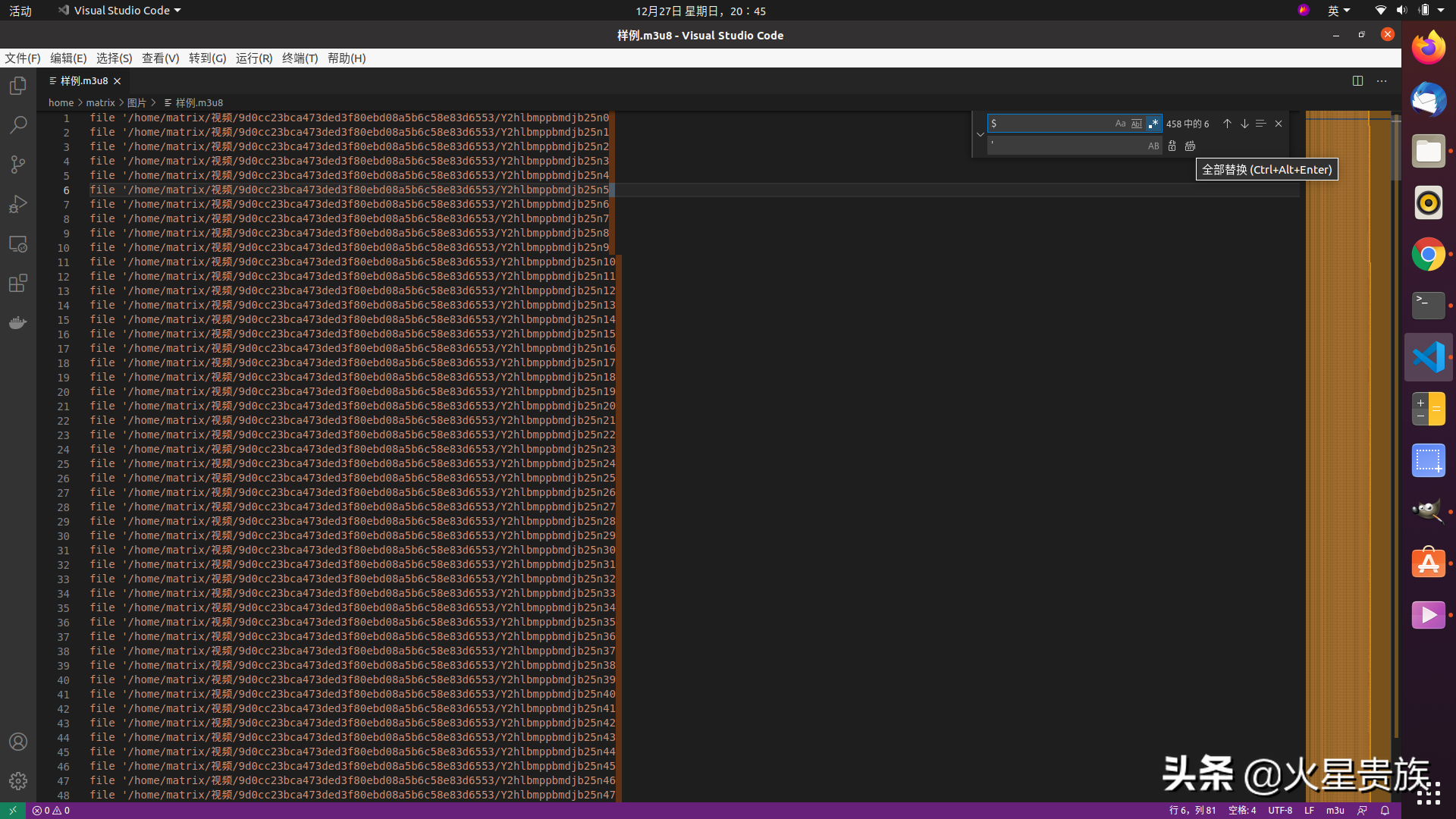1456x819 pixels.
Task: Open the Search view in activity bar
Action: click(x=18, y=125)
